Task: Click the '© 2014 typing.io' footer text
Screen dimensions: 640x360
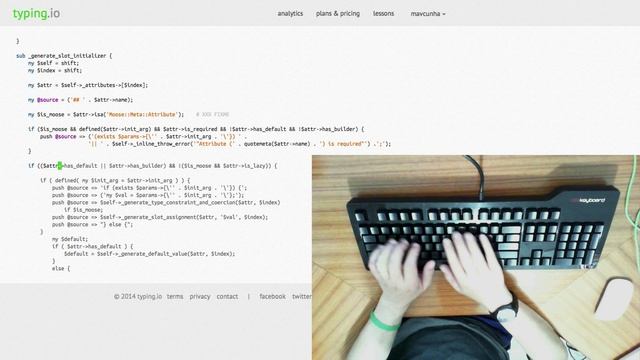Action: [138, 297]
